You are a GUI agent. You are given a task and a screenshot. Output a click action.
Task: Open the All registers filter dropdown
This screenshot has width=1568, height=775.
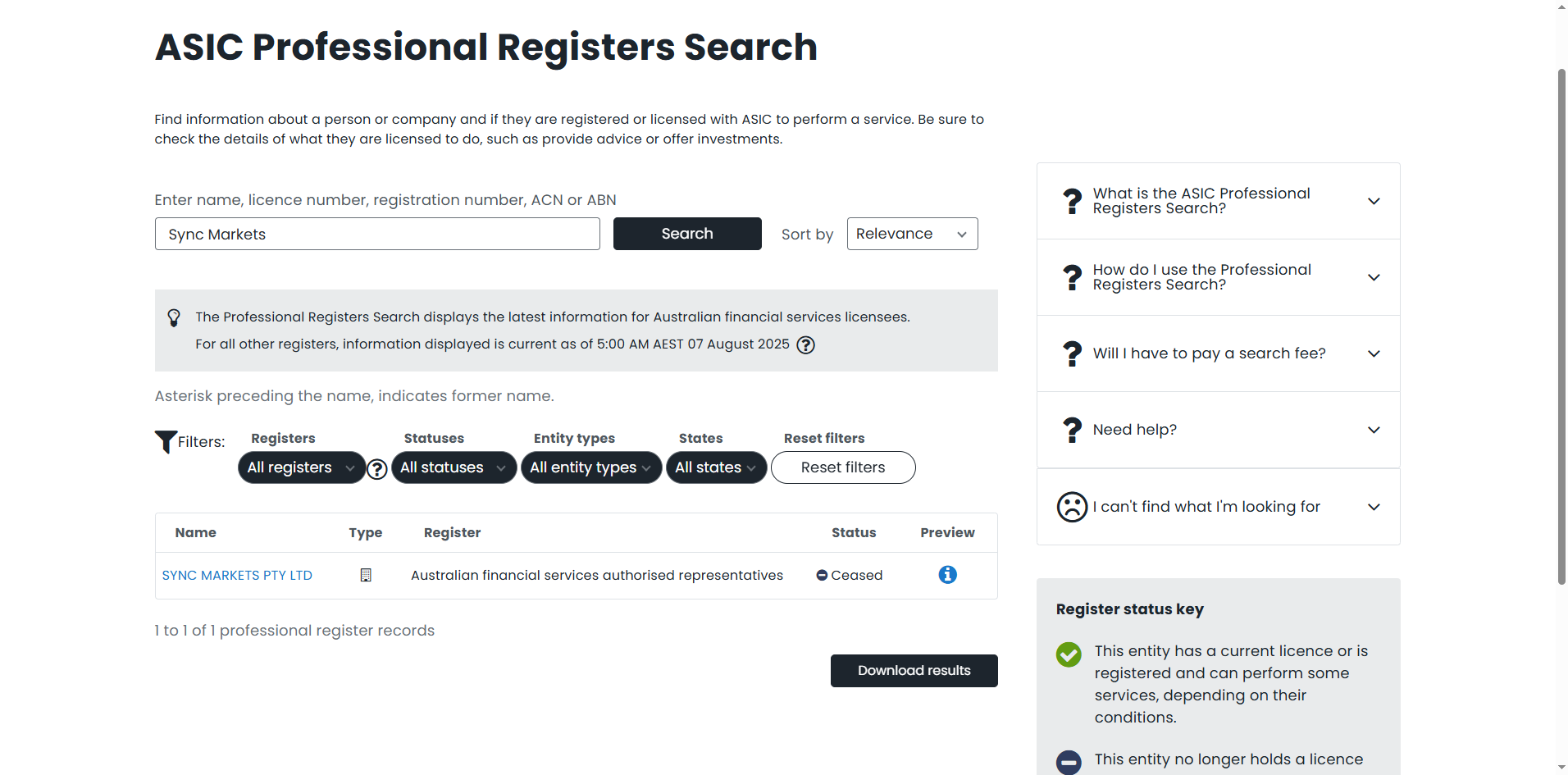point(301,467)
